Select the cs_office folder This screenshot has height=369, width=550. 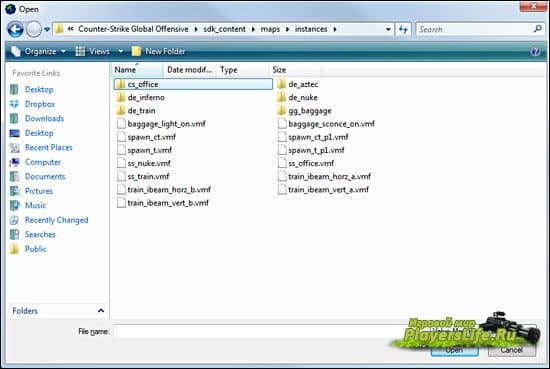[x=193, y=84]
